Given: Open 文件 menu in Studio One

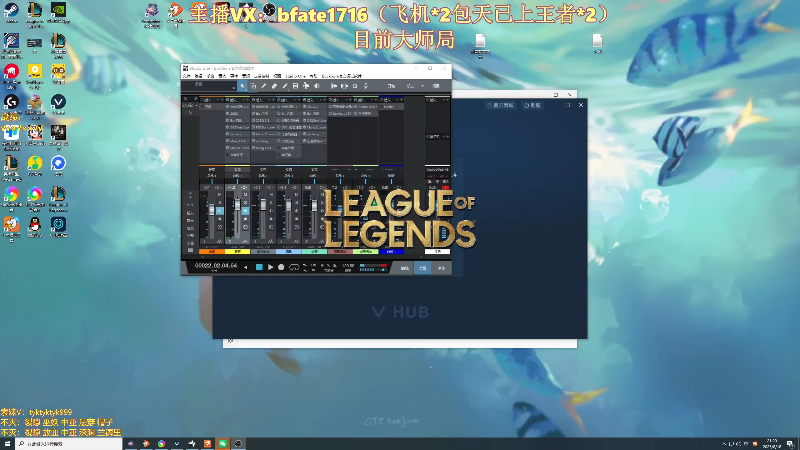Looking at the screenshot, I should pos(187,76).
